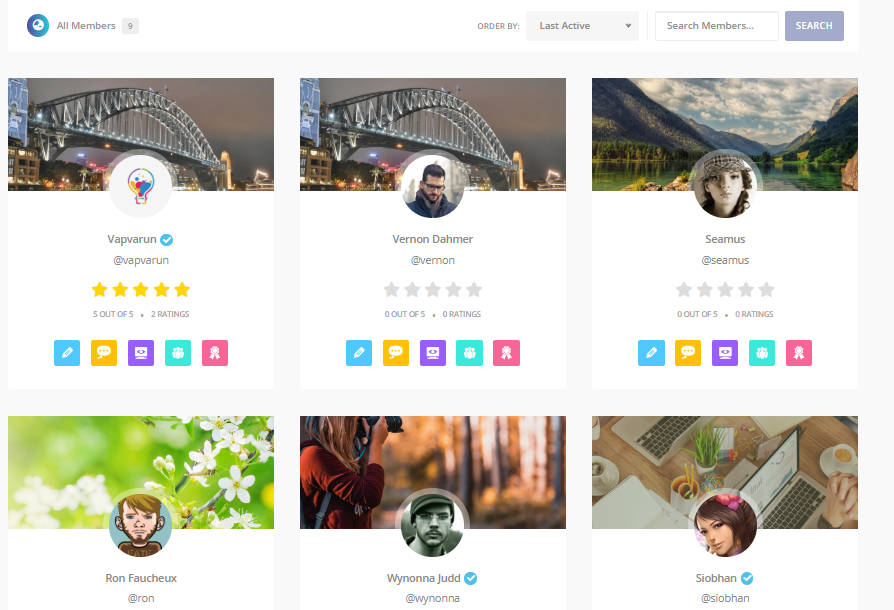Click the teal groups icon on Seamus's card

pos(762,353)
